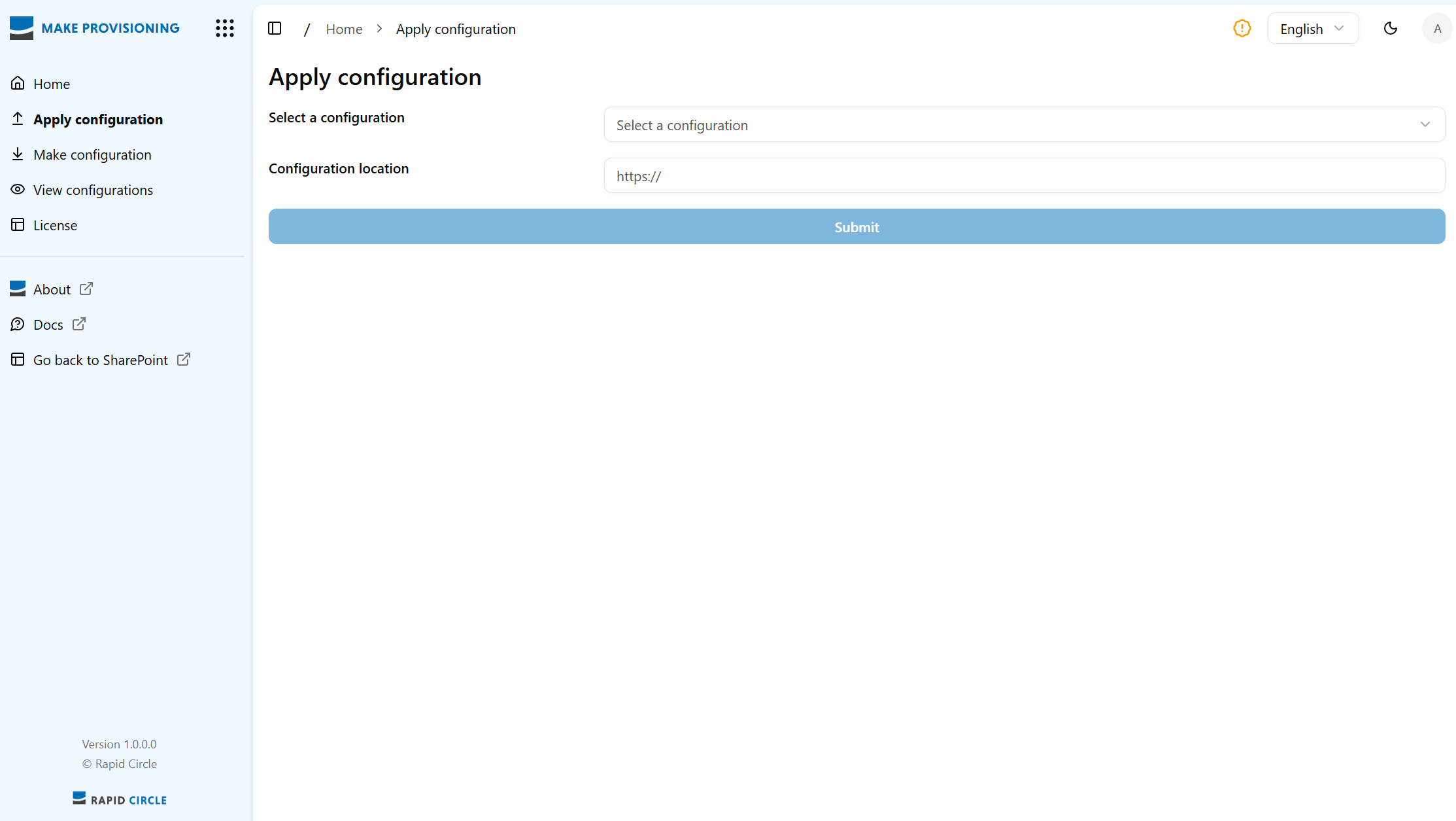
Task: Open View configurations in sidebar
Action: coord(93,190)
